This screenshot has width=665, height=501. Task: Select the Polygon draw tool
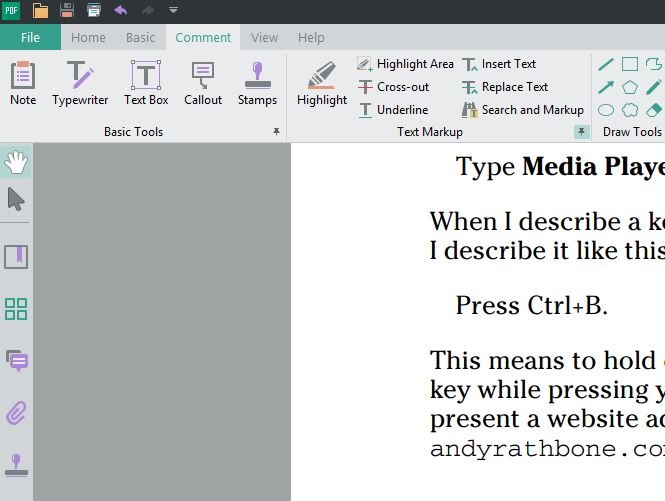click(x=629, y=87)
